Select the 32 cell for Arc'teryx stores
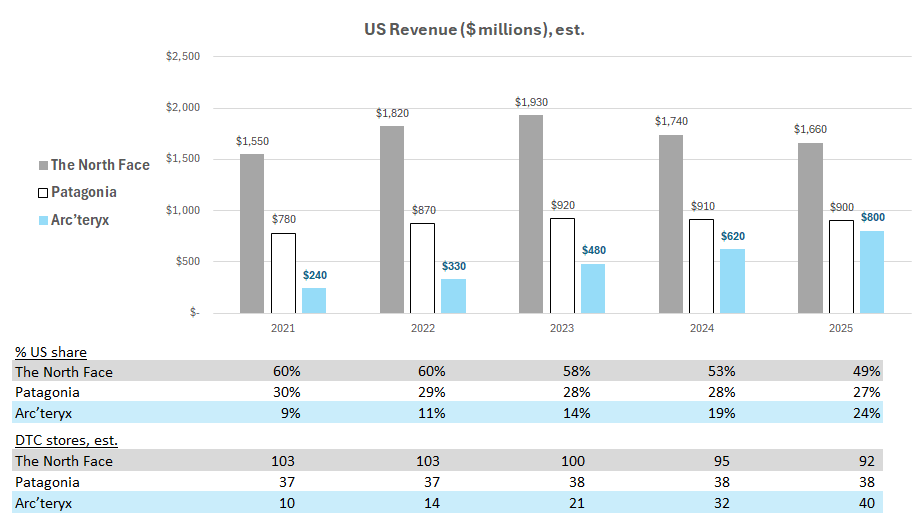Image resolution: width=919 pixels, height=513 pixels. click(722, 504)
